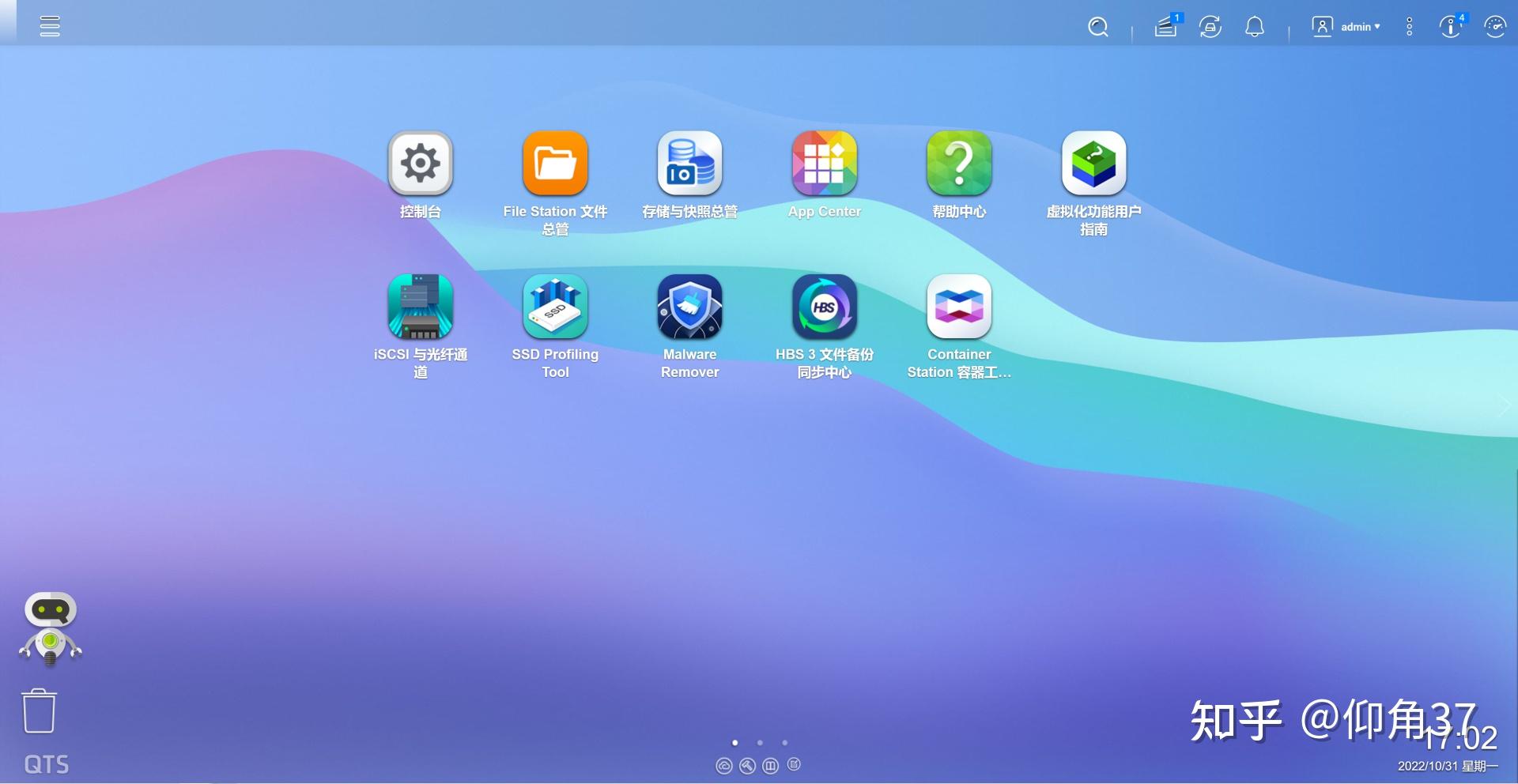1518x784 pixels.
Task: Click the date 2022/10/31 星期一
Action: (x=1448, y=766)
